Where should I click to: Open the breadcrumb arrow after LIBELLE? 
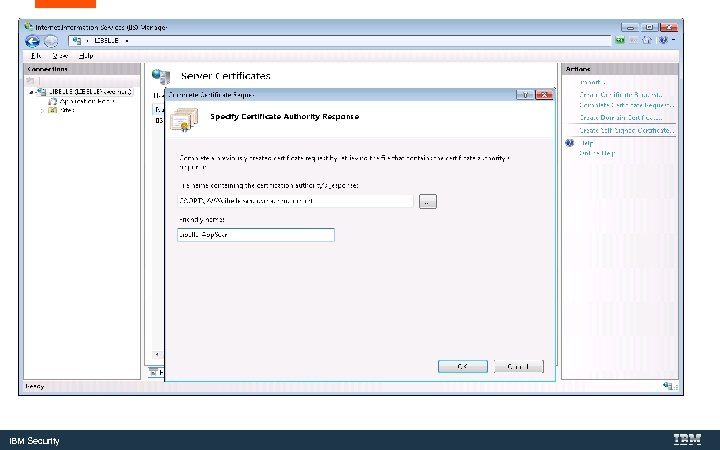point(127,41)
